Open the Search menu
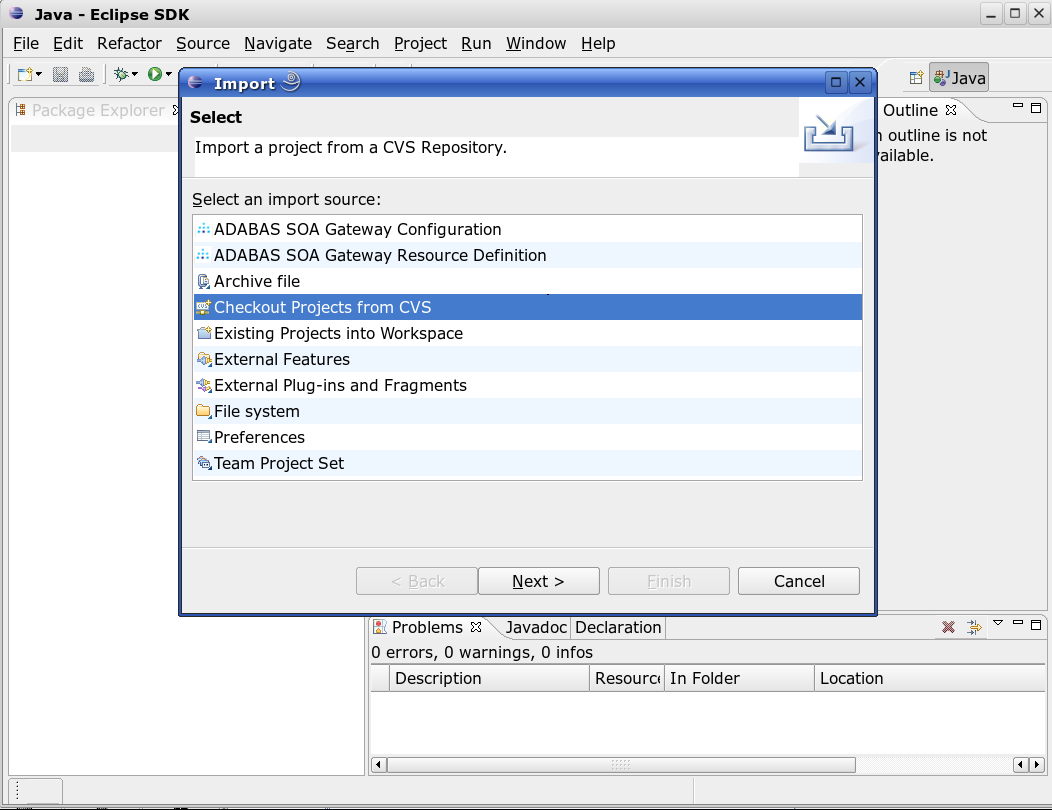This screenshot has height=810, width=1052. pos(353,44)
